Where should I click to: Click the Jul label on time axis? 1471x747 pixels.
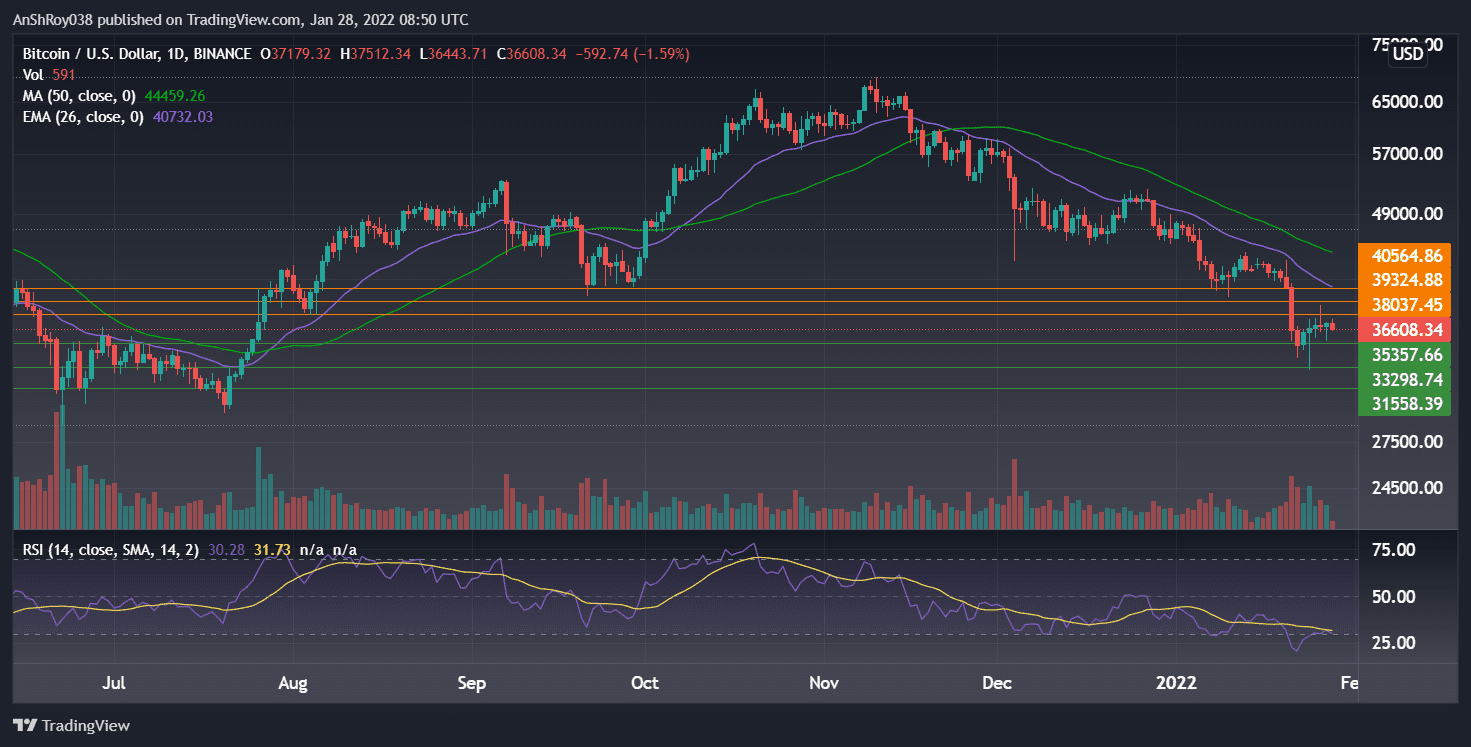[113, 683]
